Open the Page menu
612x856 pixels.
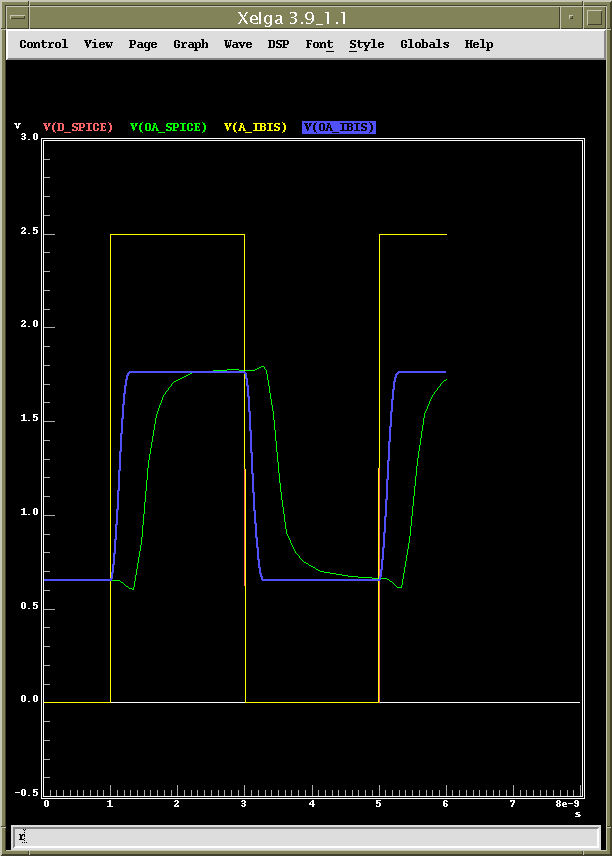point(143,44)
